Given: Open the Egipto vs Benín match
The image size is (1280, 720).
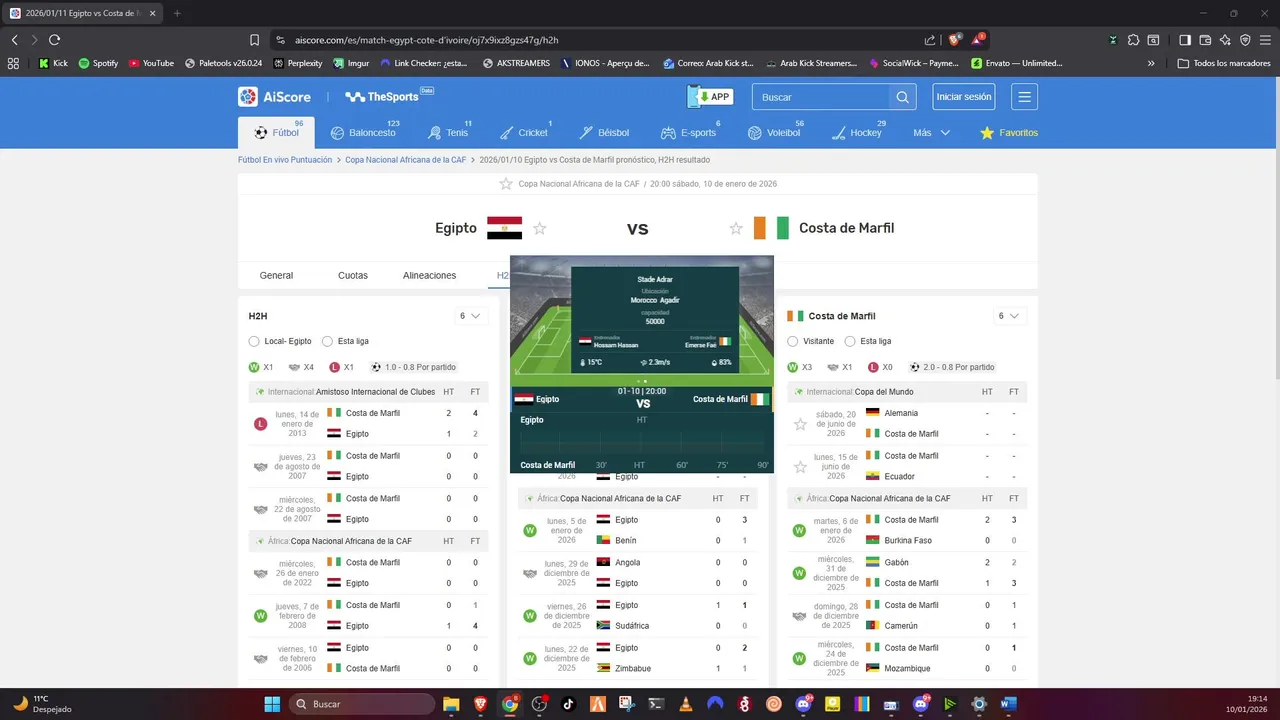Looking at the screenshot, I should [x=638, y=530].
